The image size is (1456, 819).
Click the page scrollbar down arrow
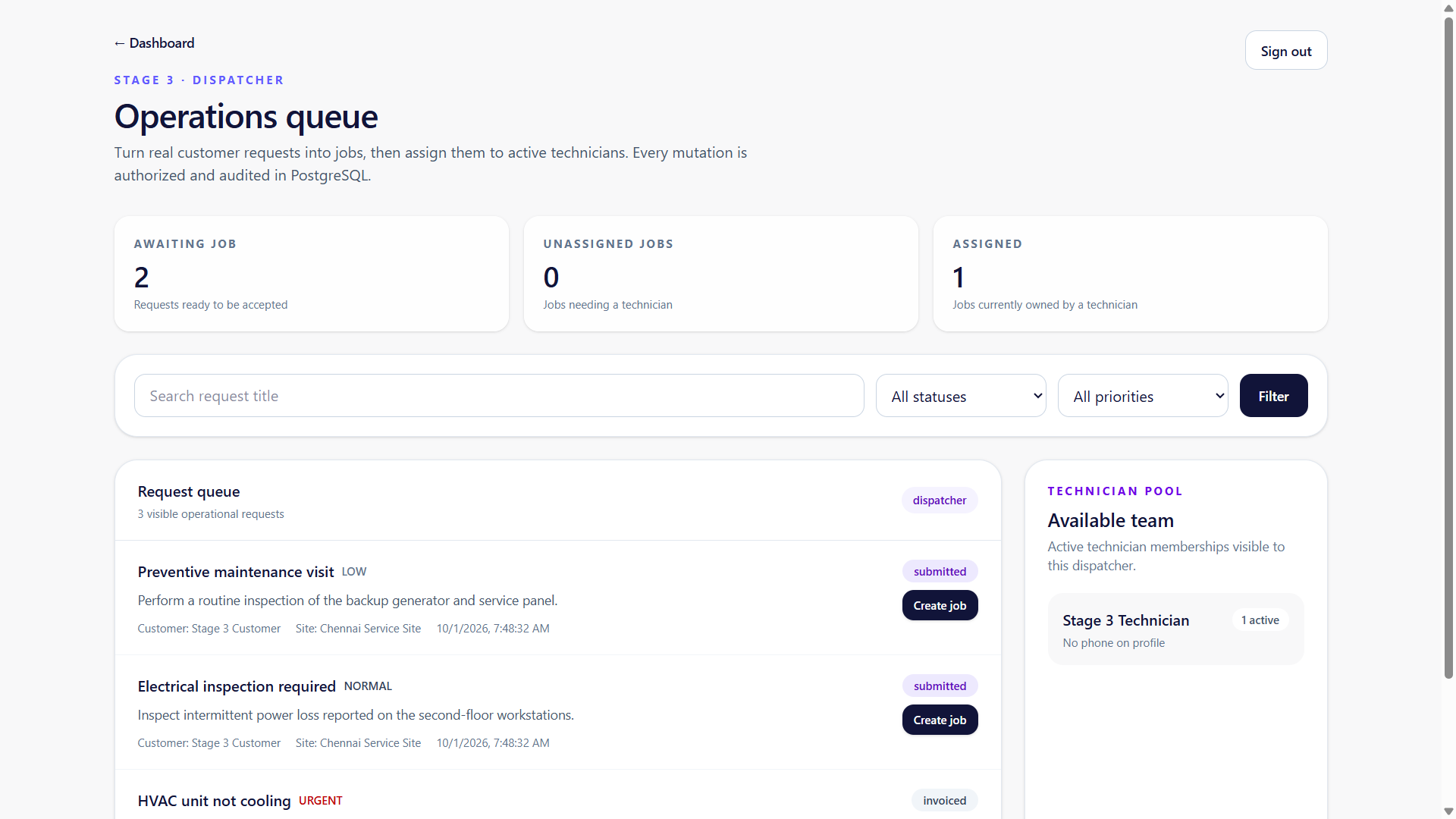[x=1448, y=811]
